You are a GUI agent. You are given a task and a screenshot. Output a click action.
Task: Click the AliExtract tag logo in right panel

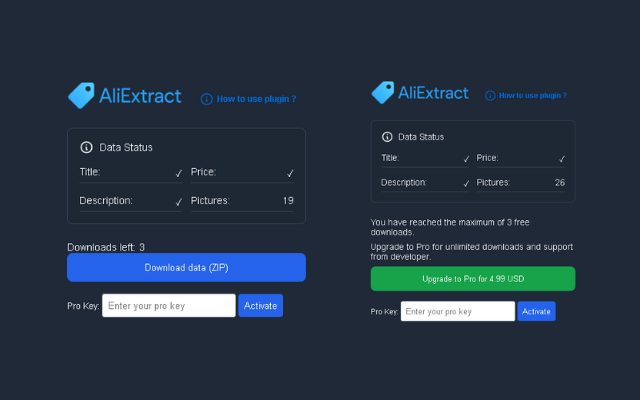(x=383, y=93)
